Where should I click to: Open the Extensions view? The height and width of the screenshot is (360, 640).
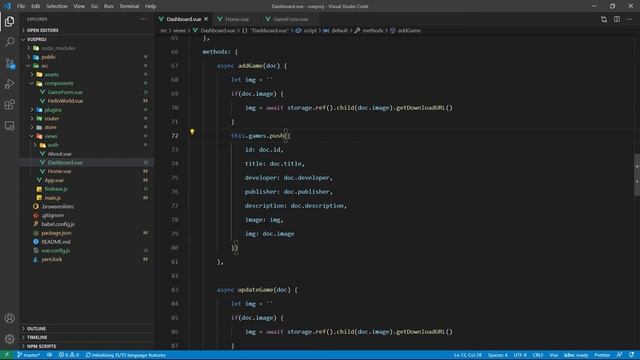9,105
